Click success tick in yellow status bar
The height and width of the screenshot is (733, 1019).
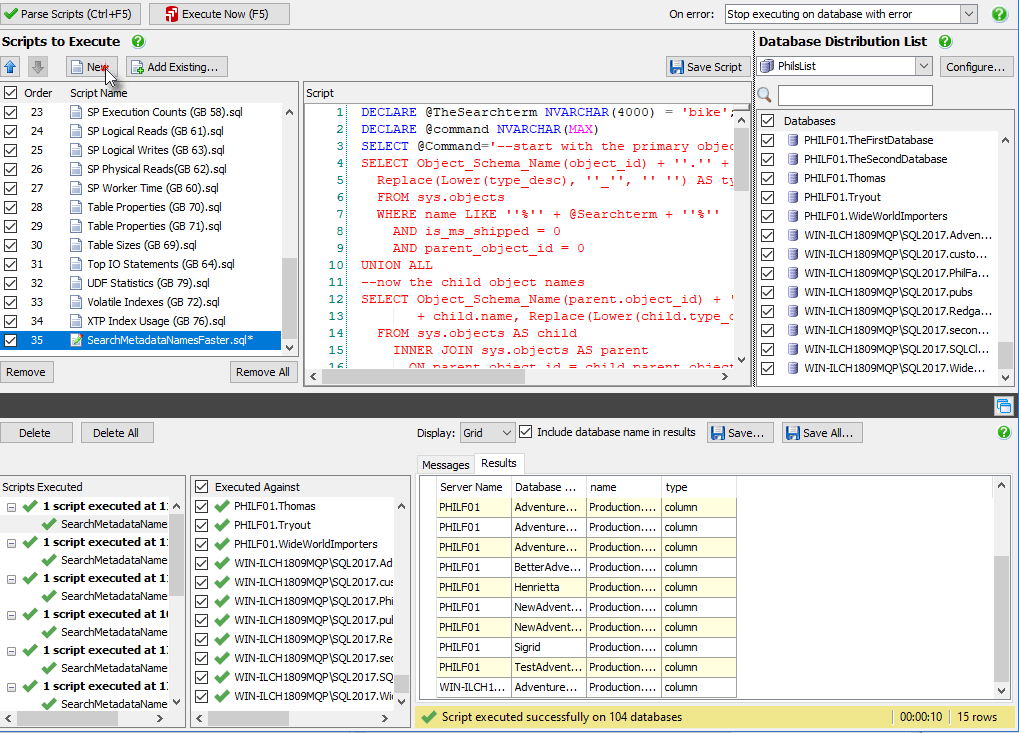(x=428, y=717)
